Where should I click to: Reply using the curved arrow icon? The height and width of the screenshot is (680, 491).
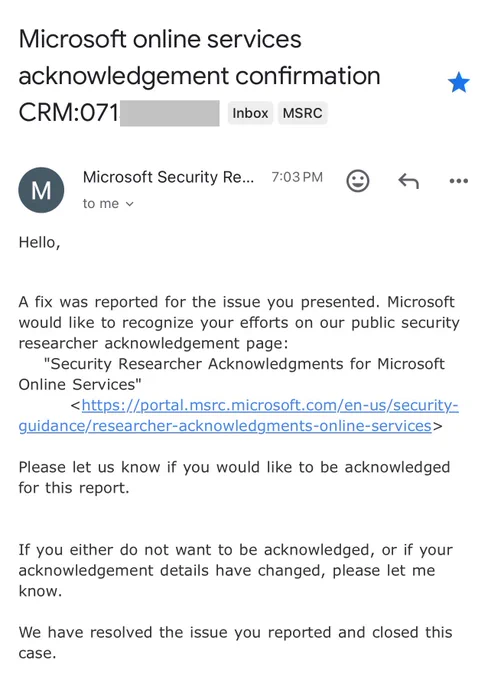tap(409, 181)
